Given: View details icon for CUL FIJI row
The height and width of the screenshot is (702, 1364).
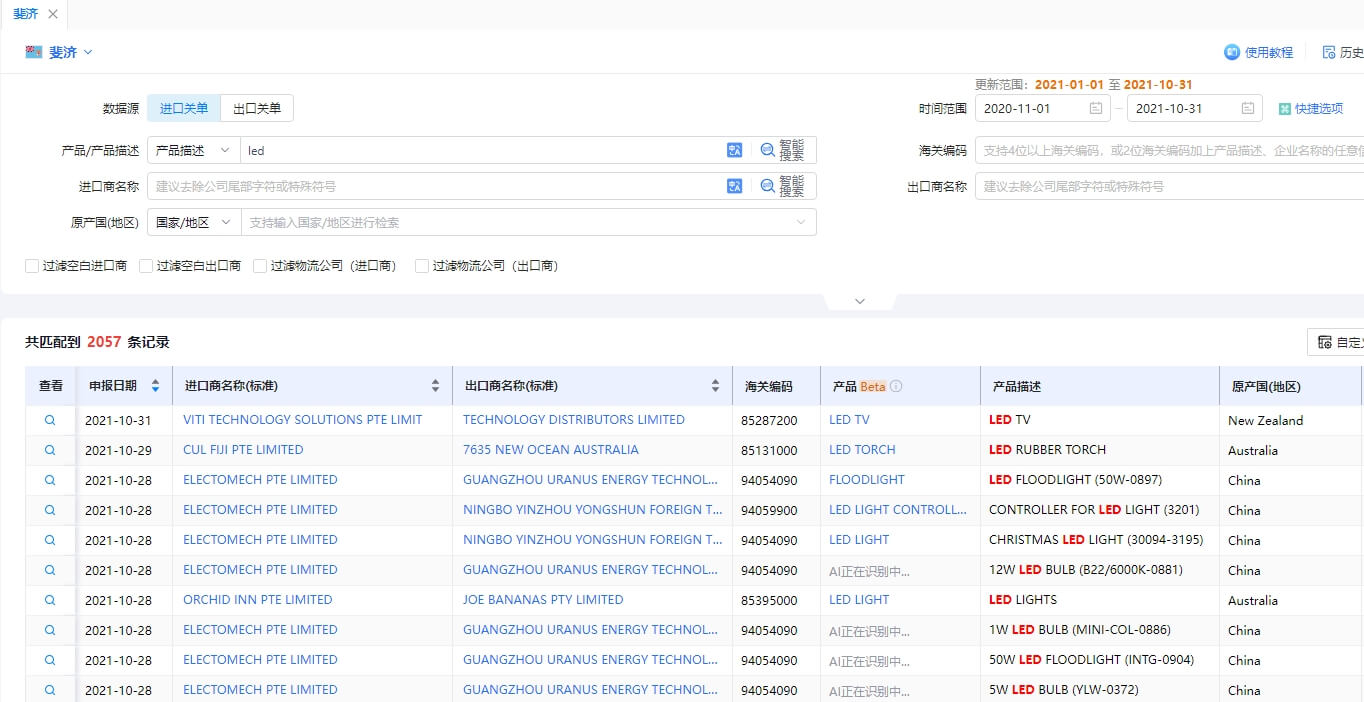Looking at the screenshot, I should pyautogui.click(x=50, y=450).
